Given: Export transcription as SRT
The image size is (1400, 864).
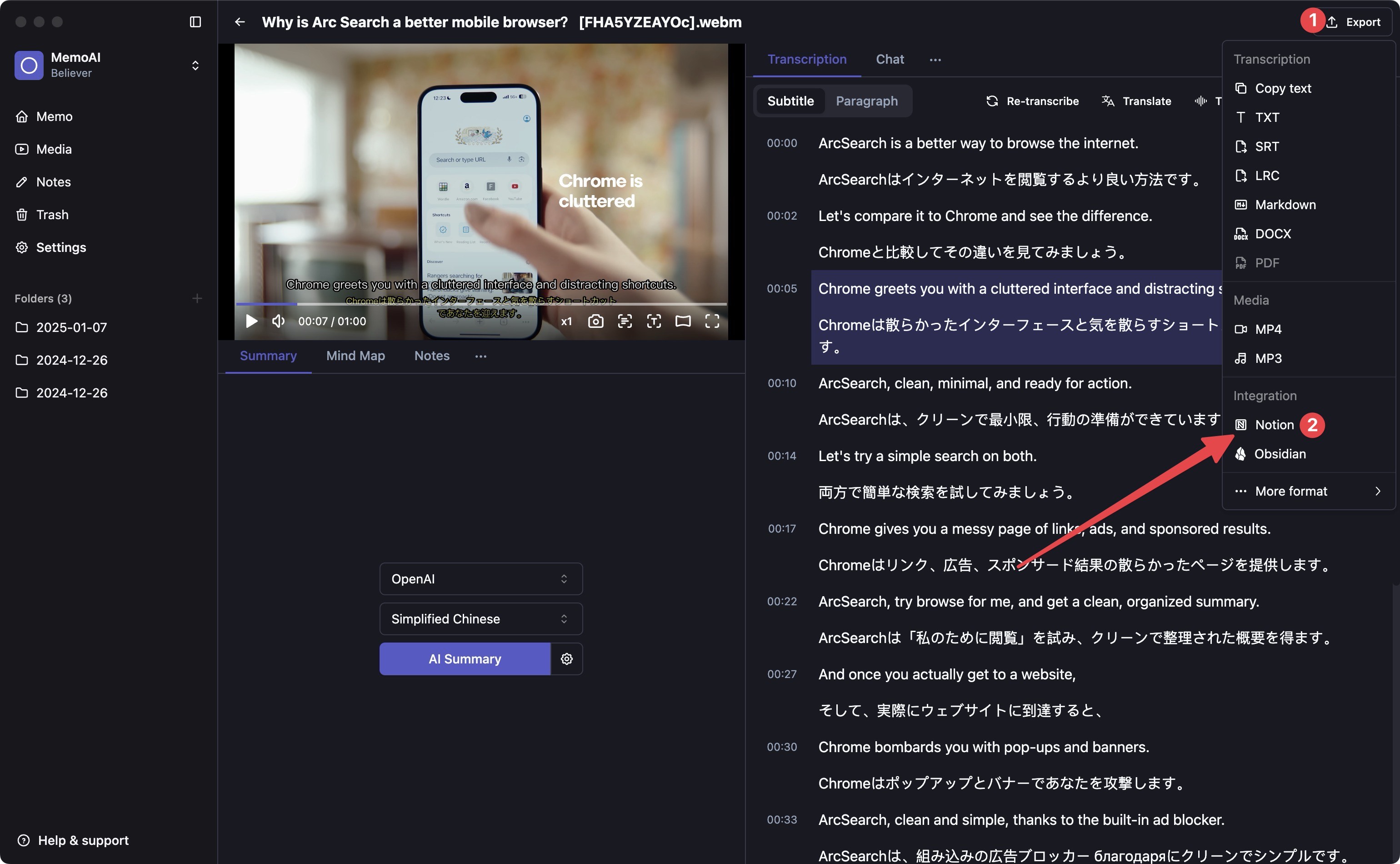Looking at the screenshot, I should (x=1309, y=147).
